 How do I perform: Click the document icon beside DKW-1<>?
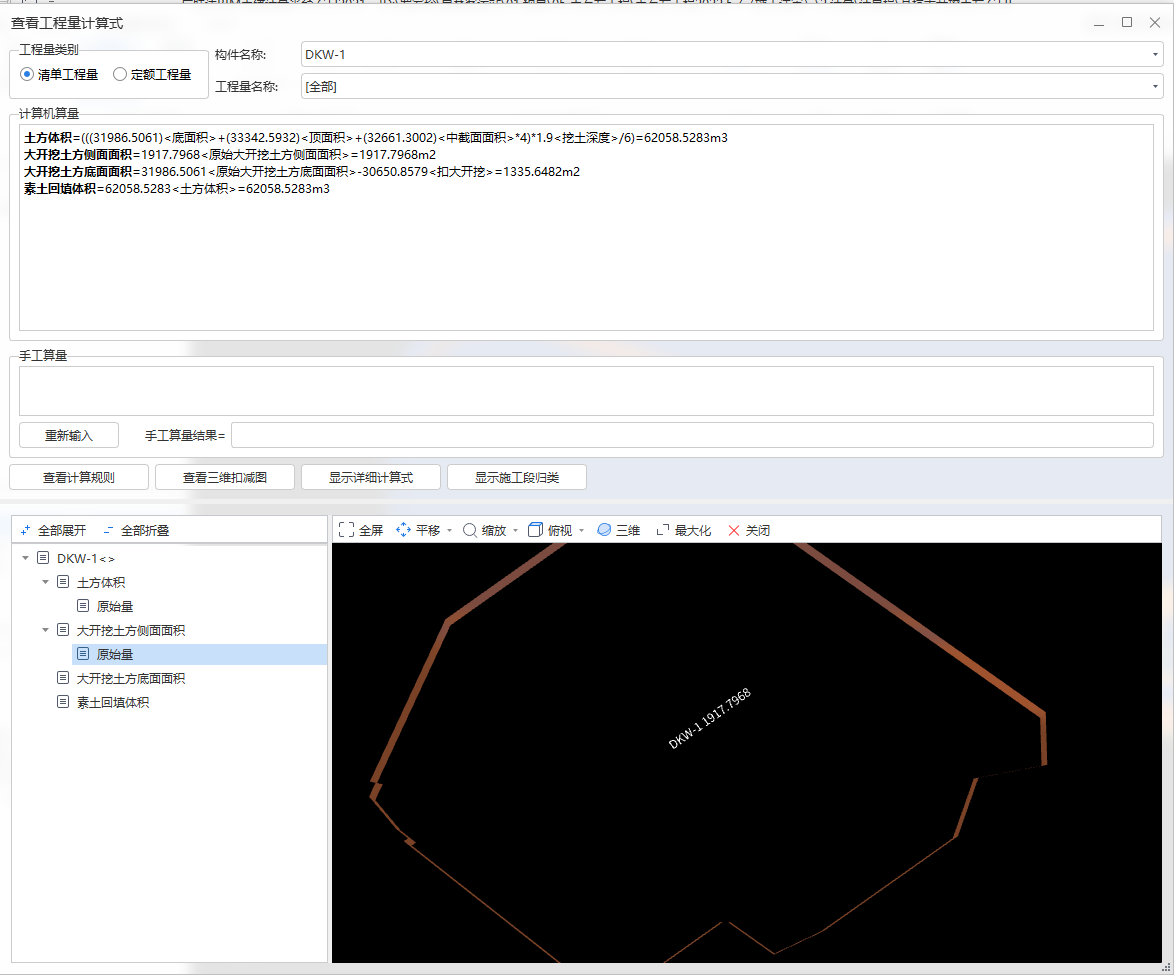(x=43, y=558)
